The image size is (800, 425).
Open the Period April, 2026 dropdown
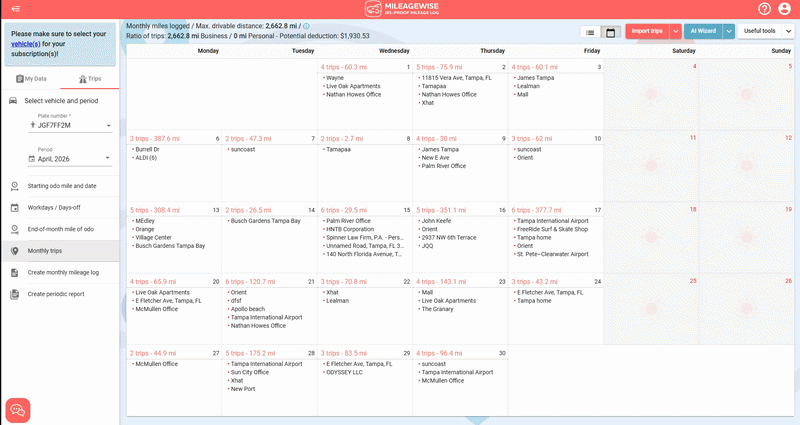tap(70, 159)
